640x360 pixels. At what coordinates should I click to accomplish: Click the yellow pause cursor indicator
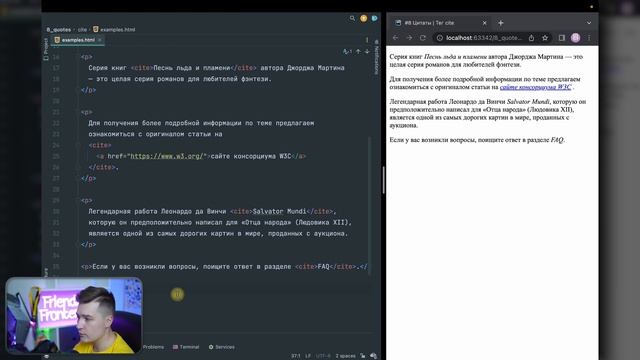(x=177, y=294)
